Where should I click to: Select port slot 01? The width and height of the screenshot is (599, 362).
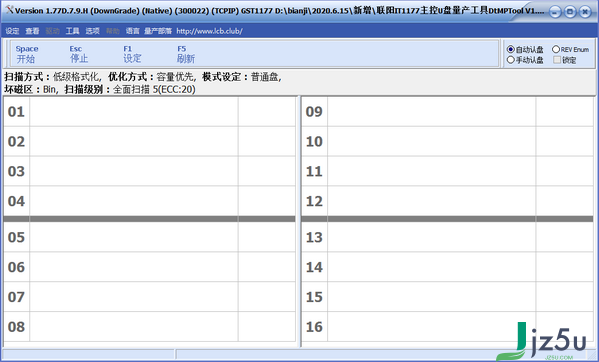(x=149, y=112)
